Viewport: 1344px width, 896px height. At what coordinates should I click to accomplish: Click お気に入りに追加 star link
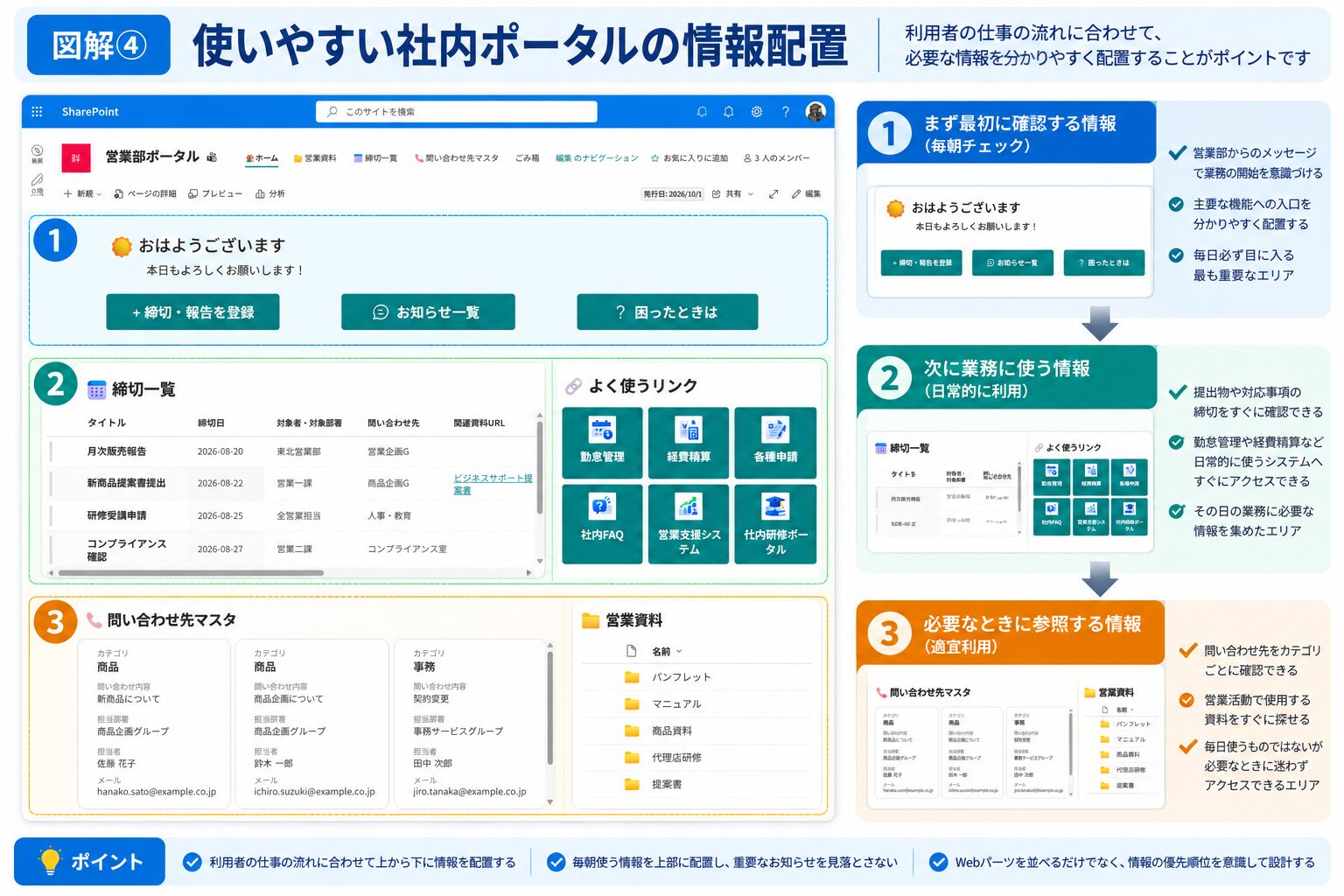pos(689,158)
